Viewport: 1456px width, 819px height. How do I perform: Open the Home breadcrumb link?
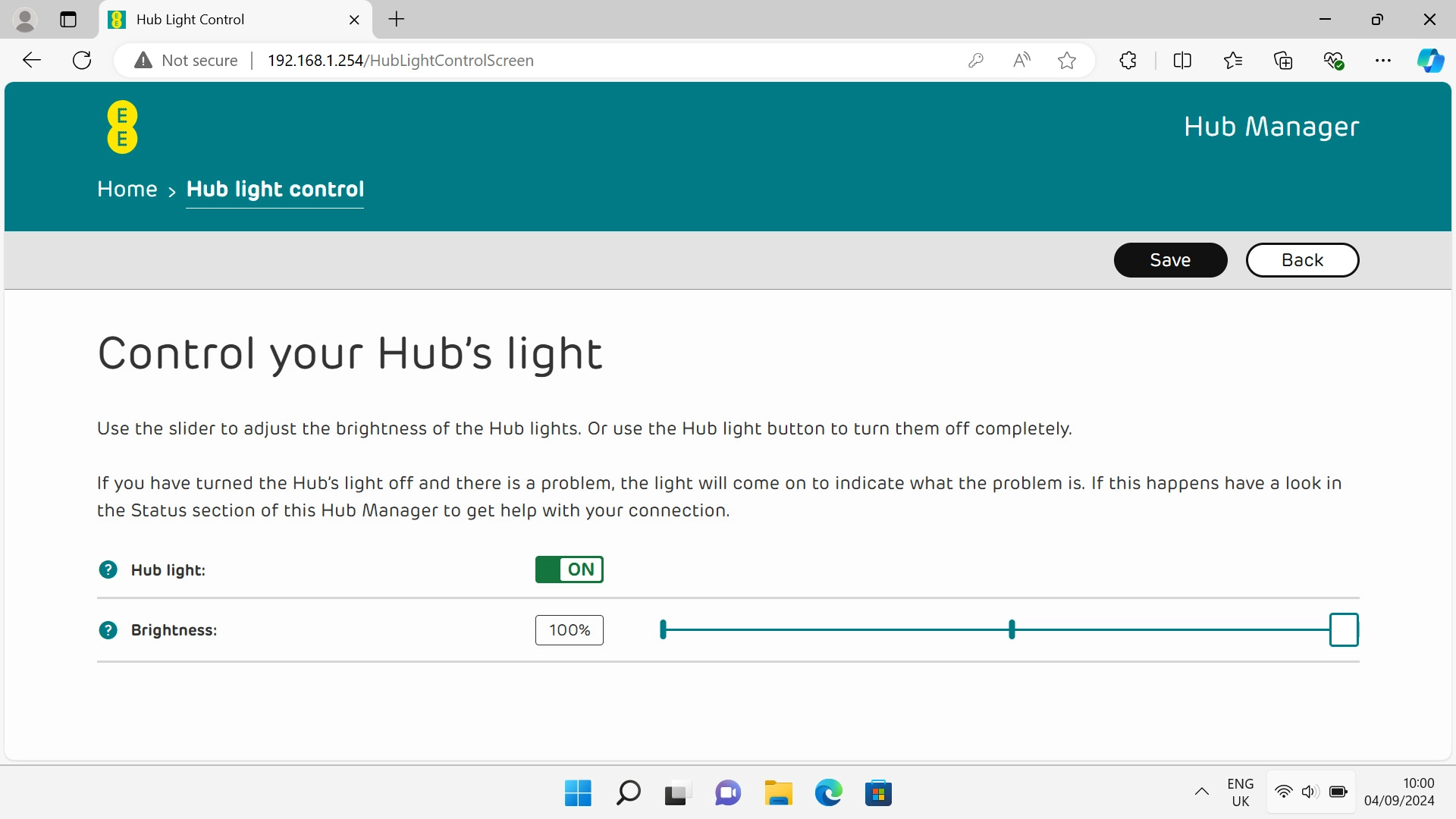tap(127, 189)
